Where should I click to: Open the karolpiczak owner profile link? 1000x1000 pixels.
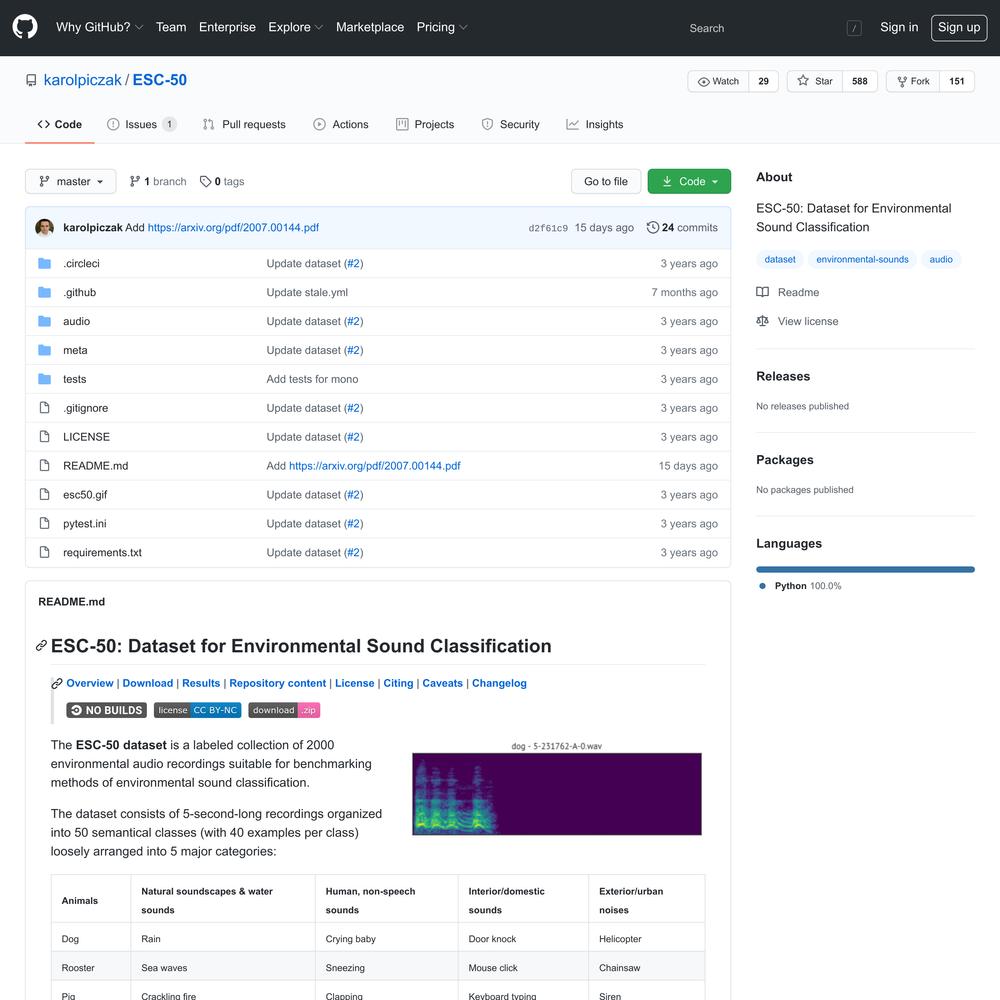[82, 80]
